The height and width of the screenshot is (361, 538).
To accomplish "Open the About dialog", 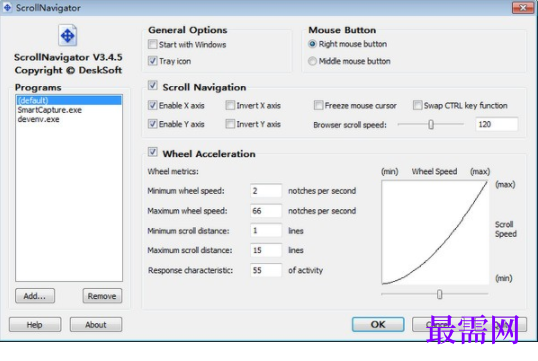I will [96, 325].
